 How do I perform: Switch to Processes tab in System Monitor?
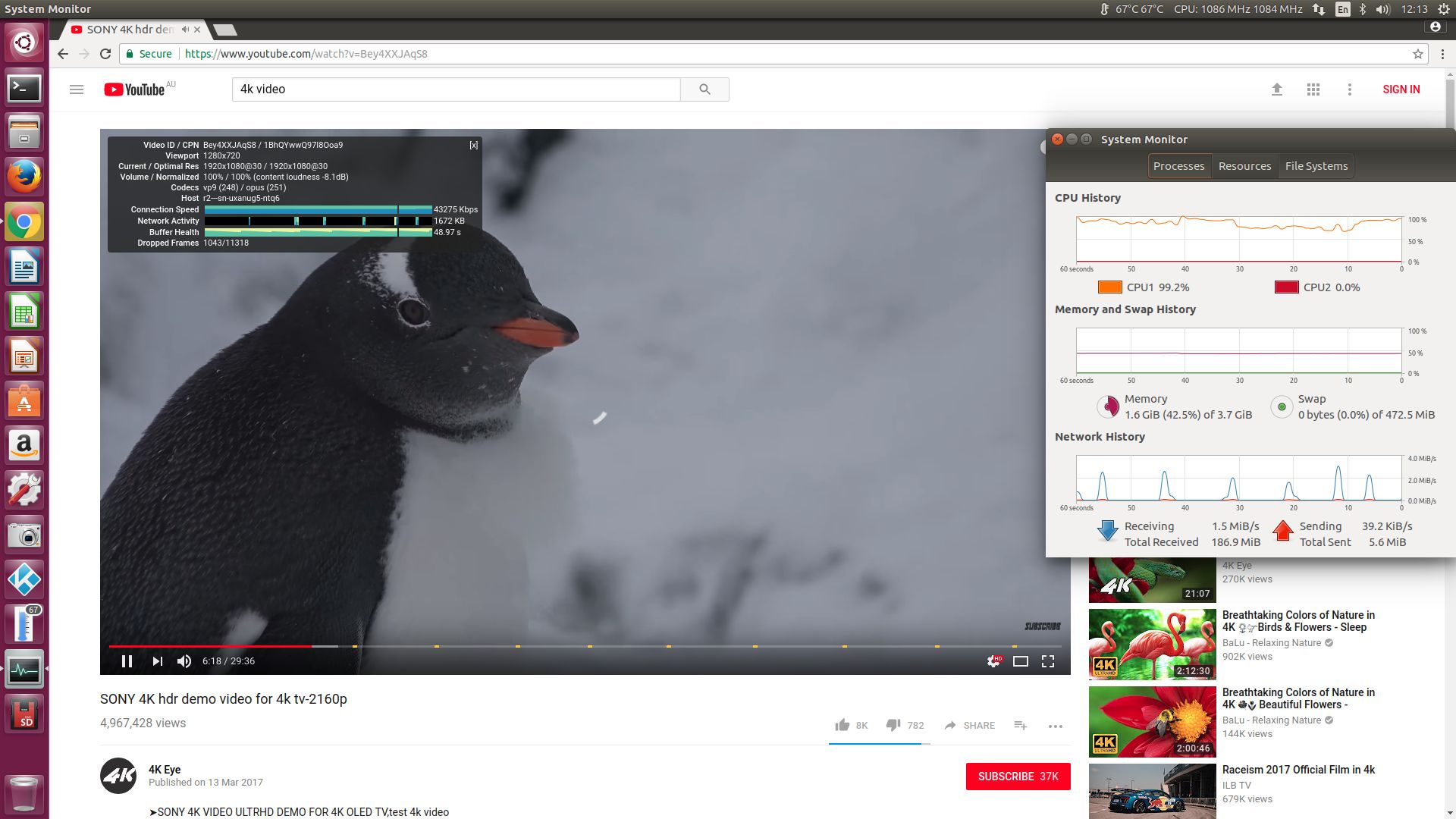click(x=1178, y=166)
